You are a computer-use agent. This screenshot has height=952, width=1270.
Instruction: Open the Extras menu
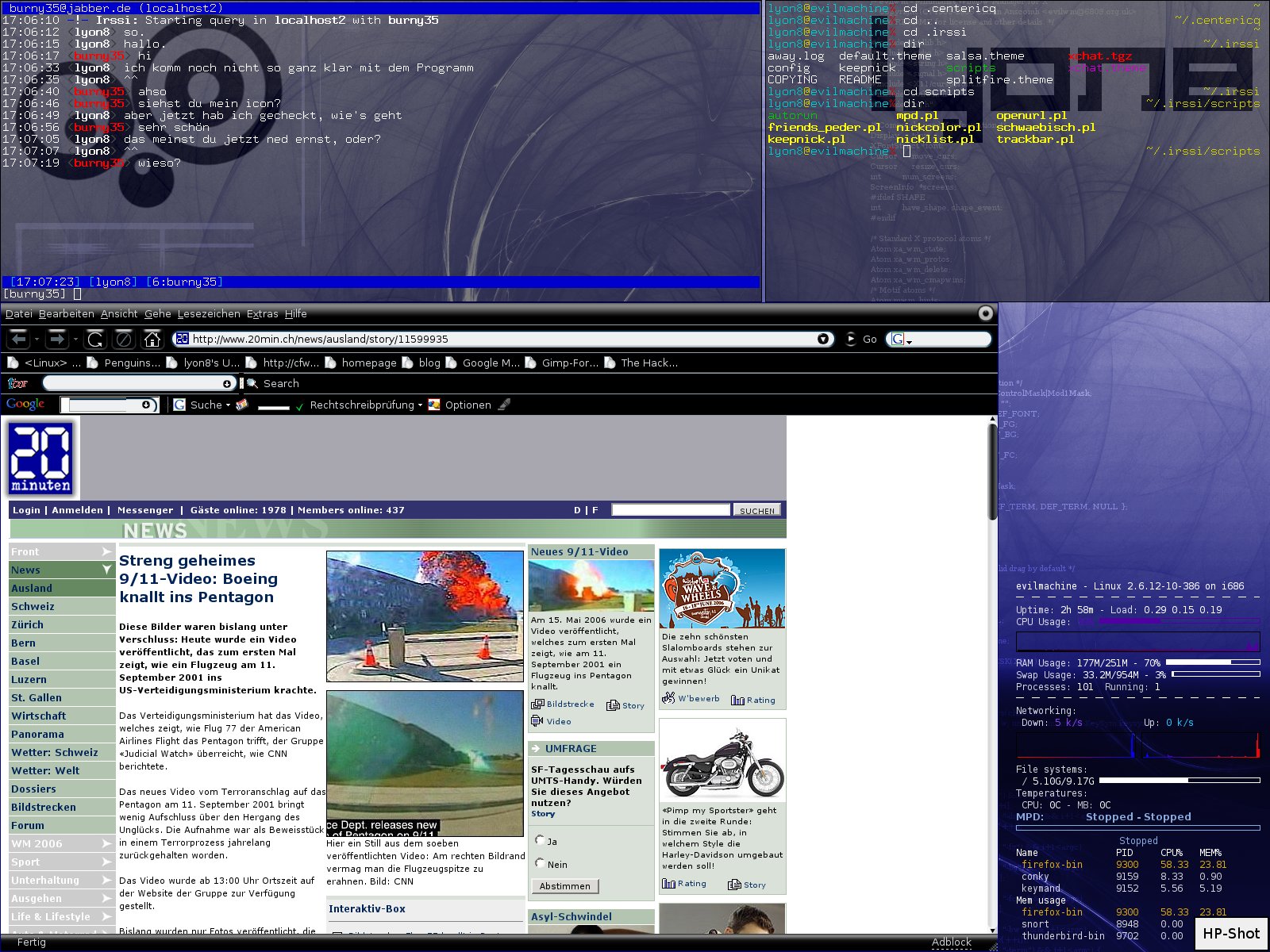click(262, 314)
